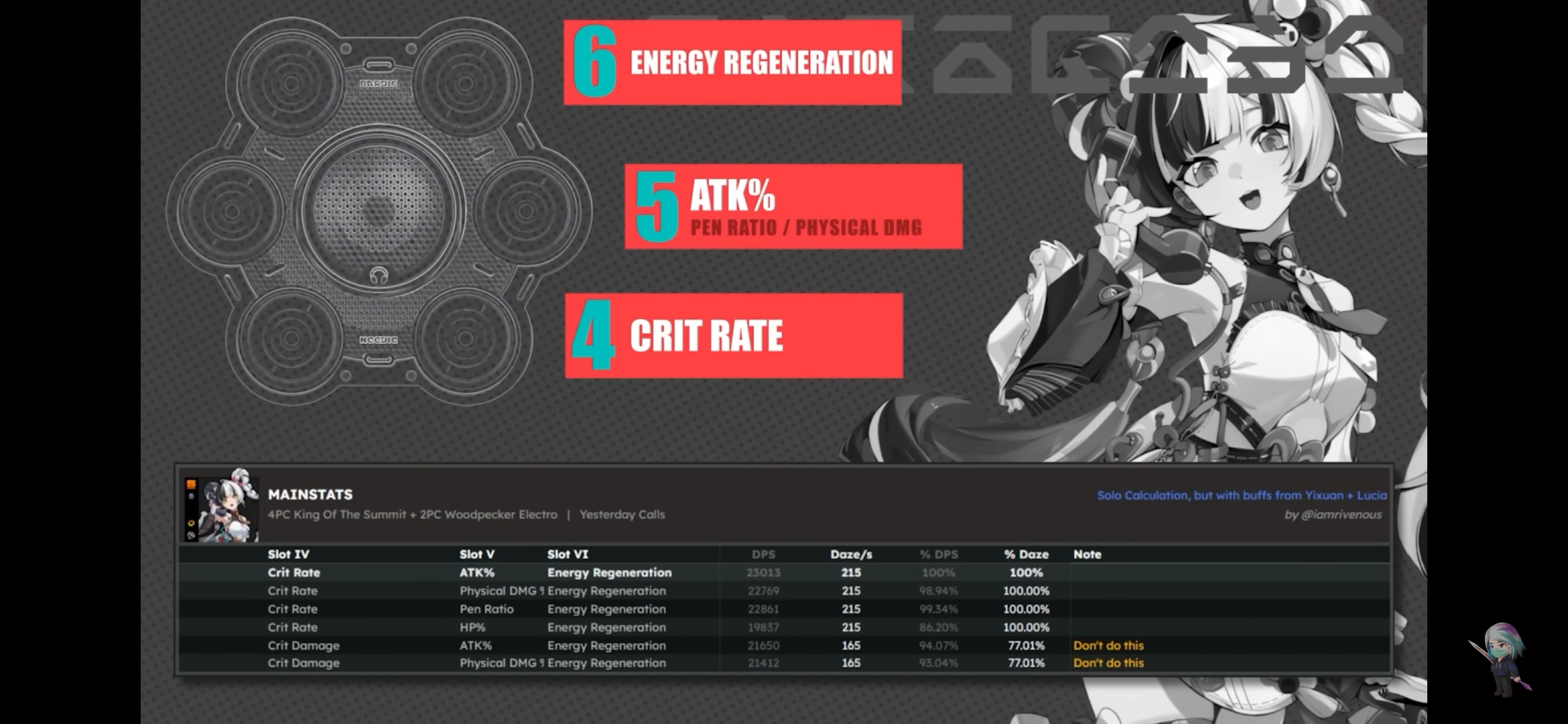Click the yellow faction gear icon
Screen dimensions: 1568x724
point(191,523)
